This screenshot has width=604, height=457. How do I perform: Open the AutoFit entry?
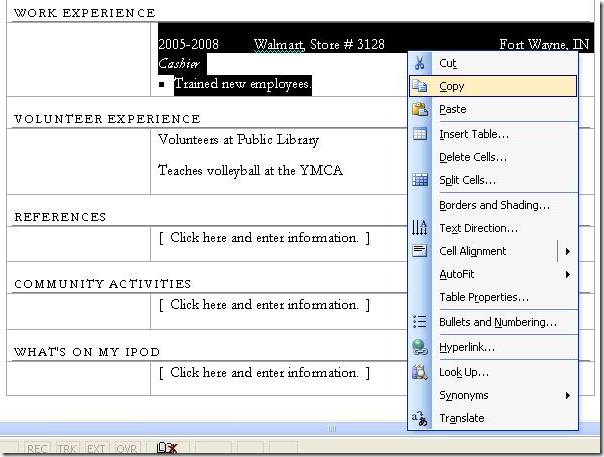coord(493,274)
